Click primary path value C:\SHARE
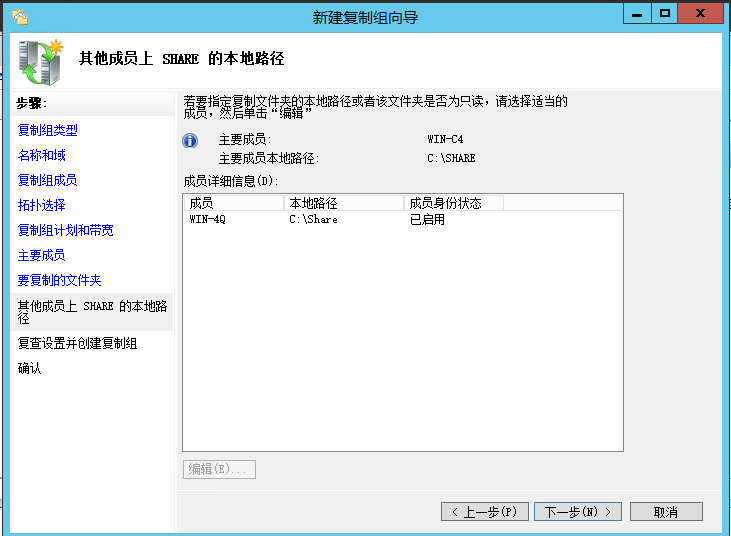Image resolution: width=731 pixels, height=536 pixels. pos(451,158)
